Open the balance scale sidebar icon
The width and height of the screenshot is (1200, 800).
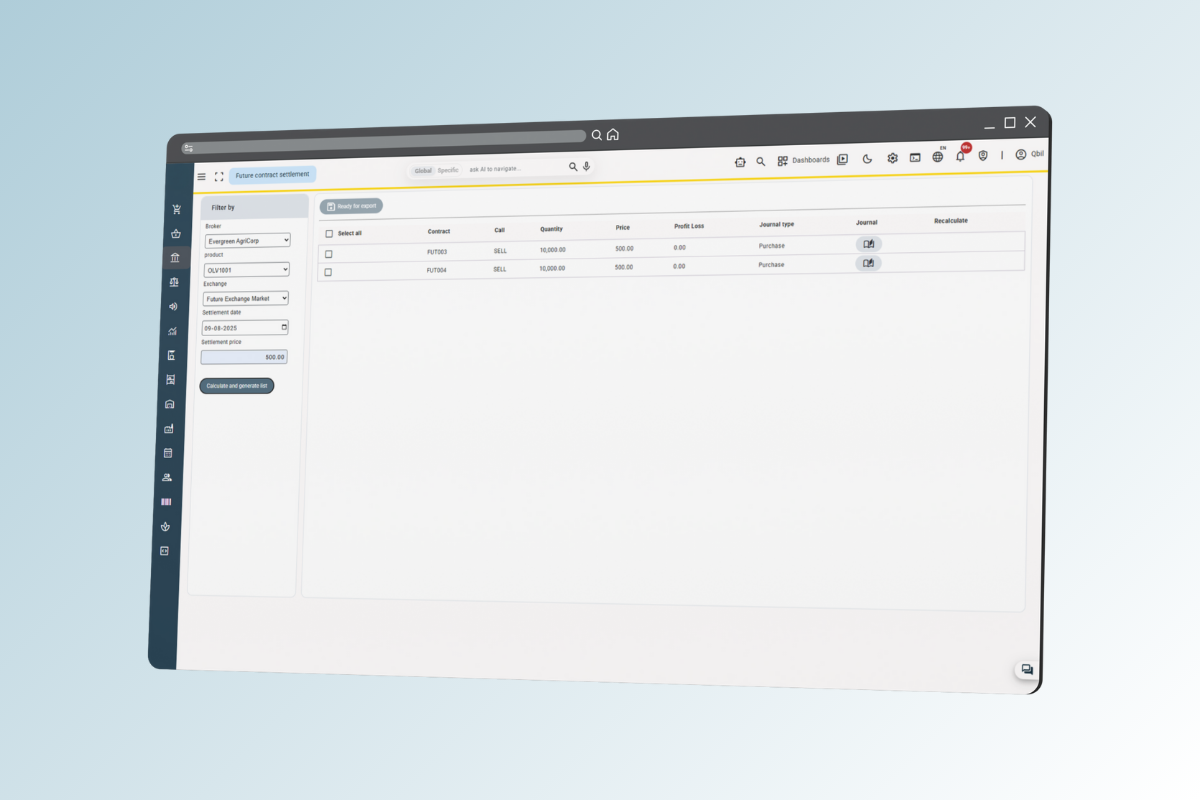coord(174,282)
